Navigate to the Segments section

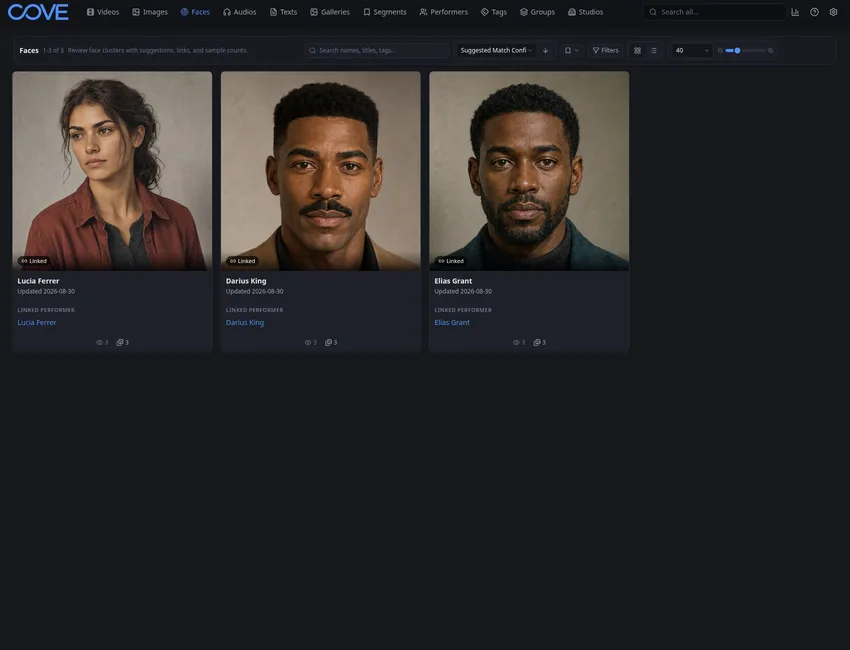(x=385, y=12)
